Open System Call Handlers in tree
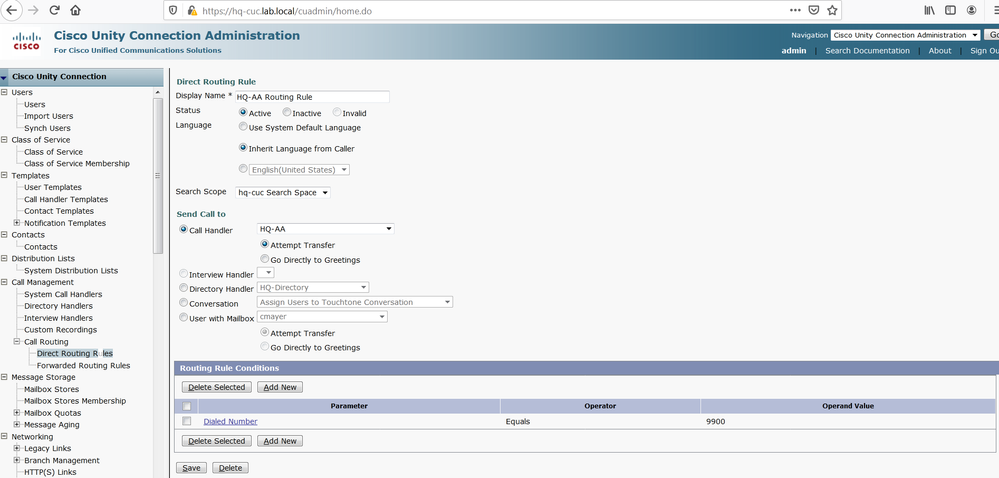This screenshot has height=478, width=999. [x=63, y=294]
